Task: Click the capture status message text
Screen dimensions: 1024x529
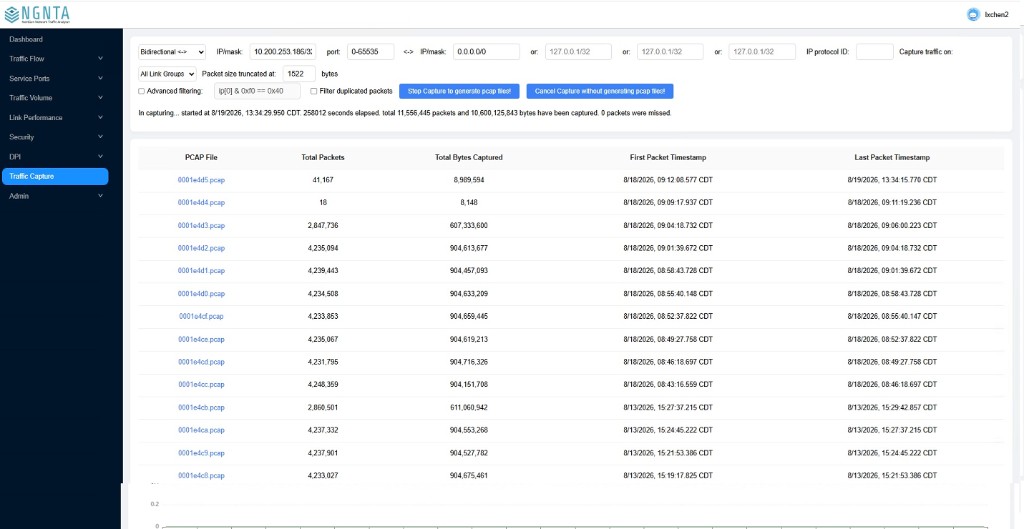Action: tap(405, 113)
